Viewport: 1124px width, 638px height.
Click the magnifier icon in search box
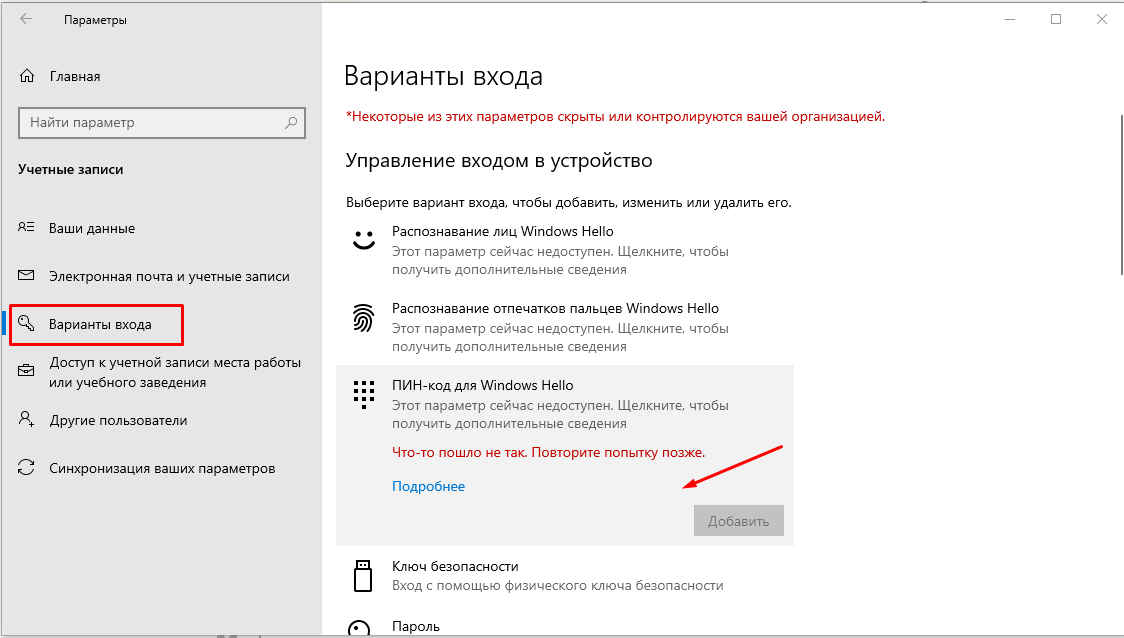[290, 123]
